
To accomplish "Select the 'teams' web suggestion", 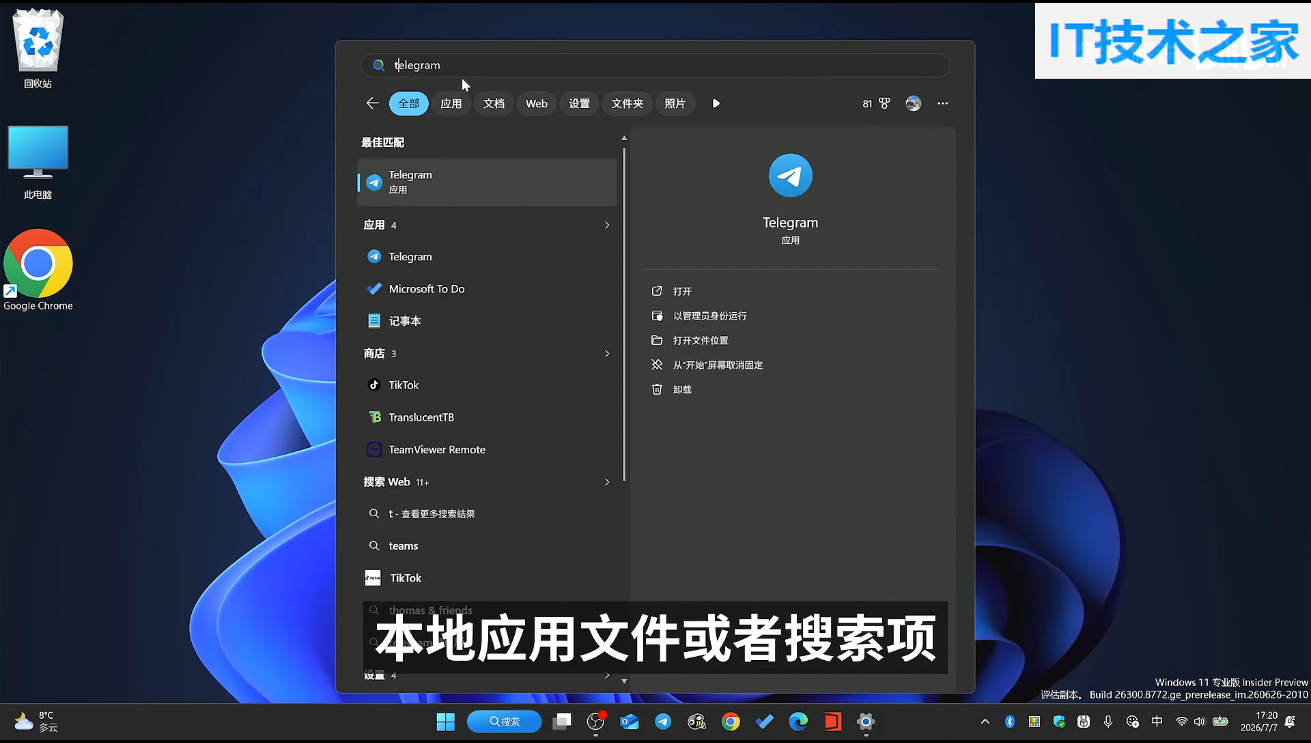I will point(487,546).
